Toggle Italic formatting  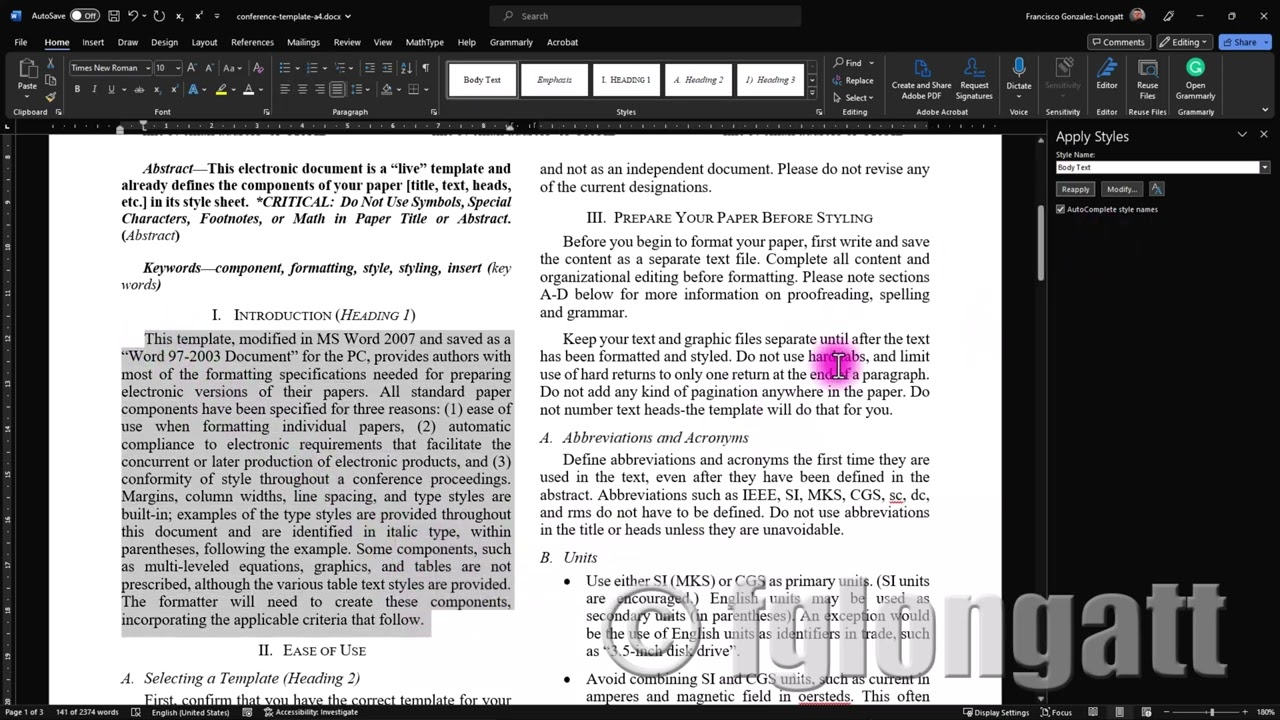94,89
